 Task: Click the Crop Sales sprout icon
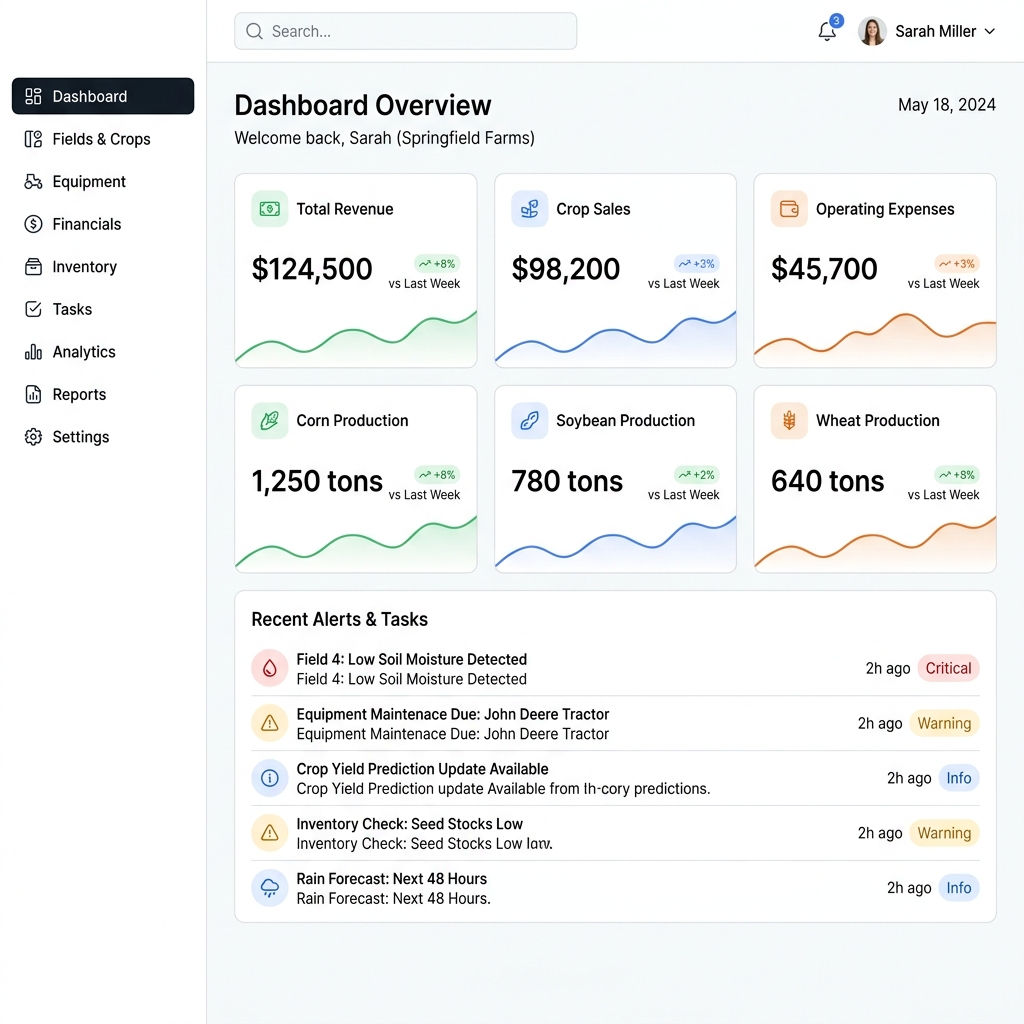pyautogui.click(x=530, y=209)
